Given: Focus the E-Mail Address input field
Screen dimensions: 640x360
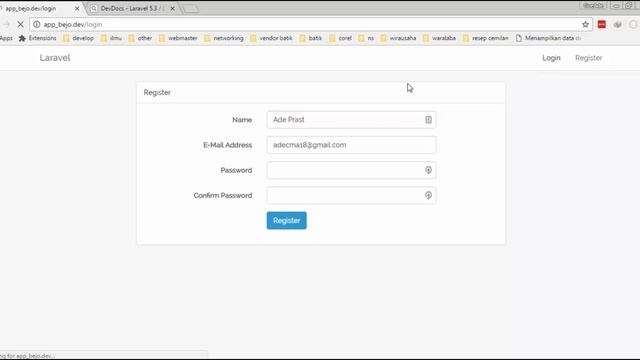Looking at the screenshot, I should (351, 145).
